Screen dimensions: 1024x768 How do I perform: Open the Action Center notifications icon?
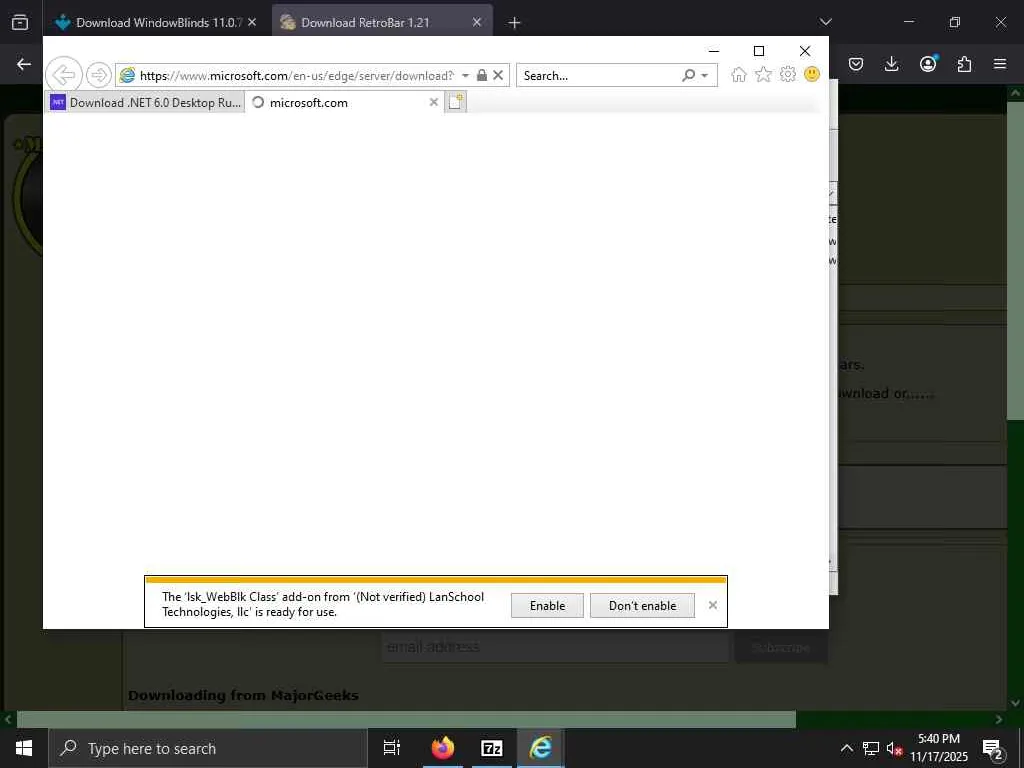pyautogui.click(x=993, y=748)
